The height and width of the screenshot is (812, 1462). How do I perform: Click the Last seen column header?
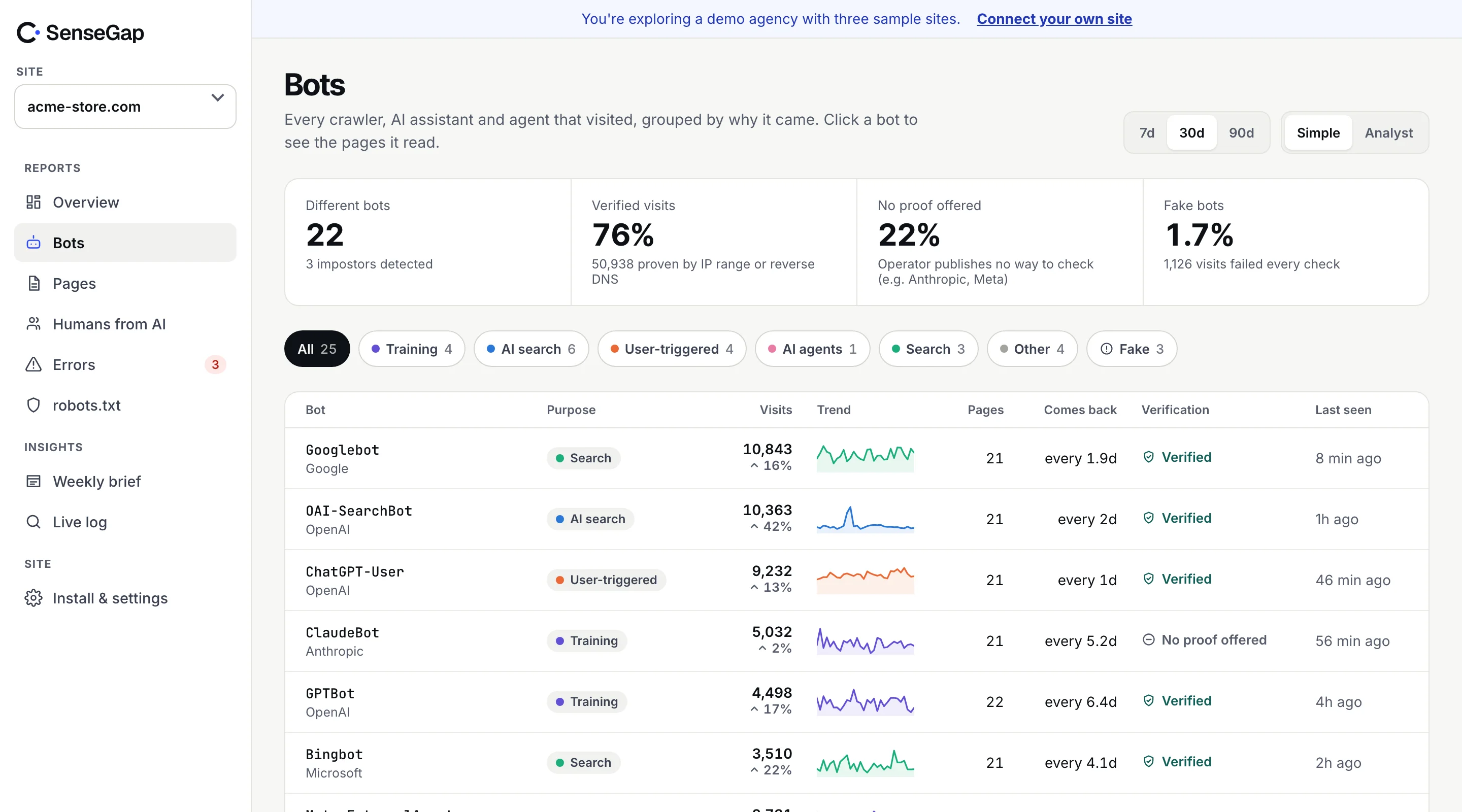[x=1343, y=410]
